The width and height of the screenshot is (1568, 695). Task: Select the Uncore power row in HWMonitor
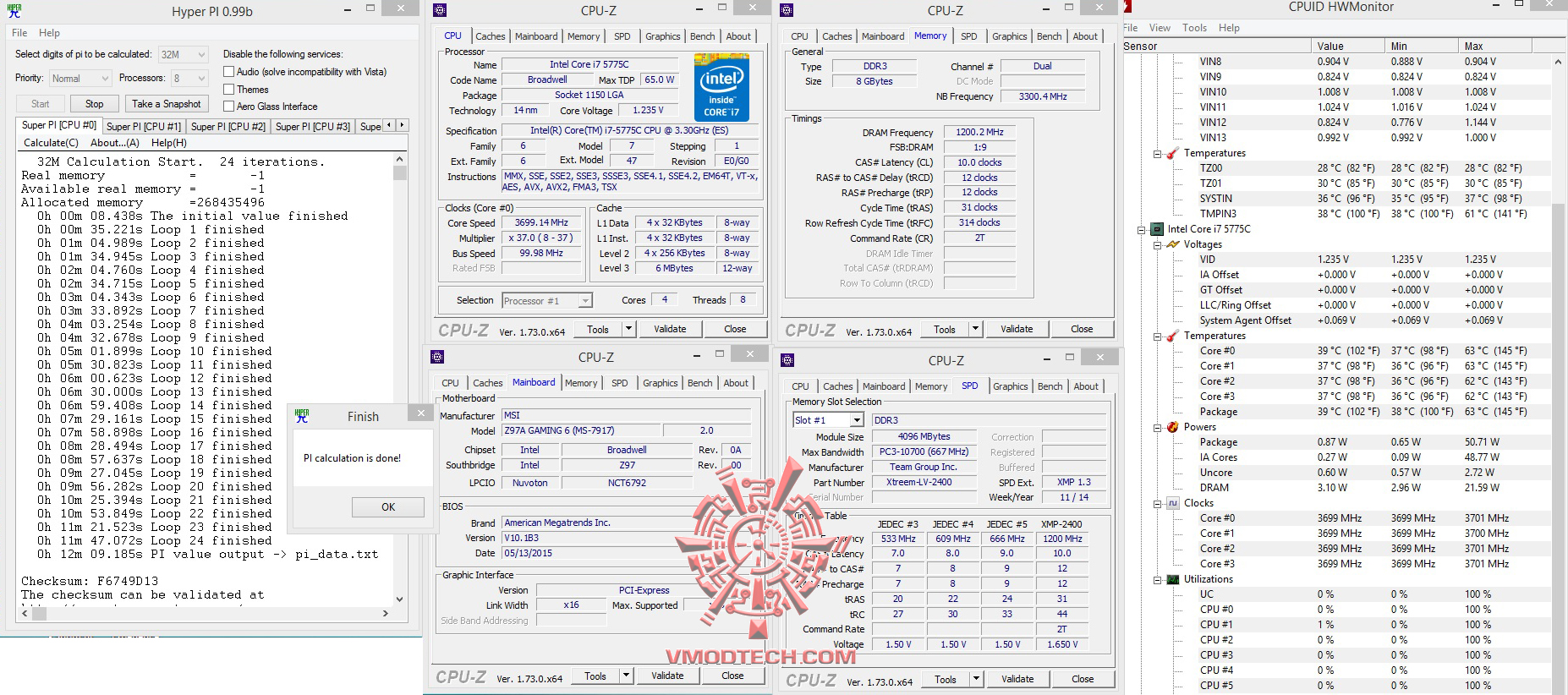click(1337, 473)
